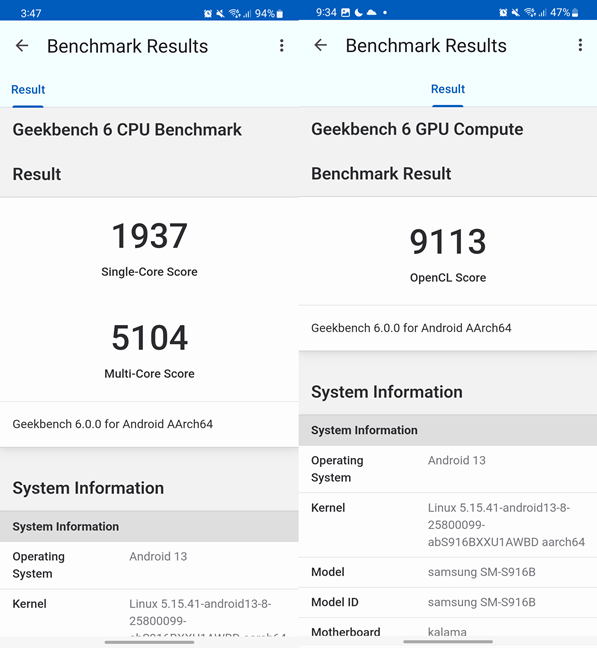Tap moon icon in right status bar

(359, 12)
